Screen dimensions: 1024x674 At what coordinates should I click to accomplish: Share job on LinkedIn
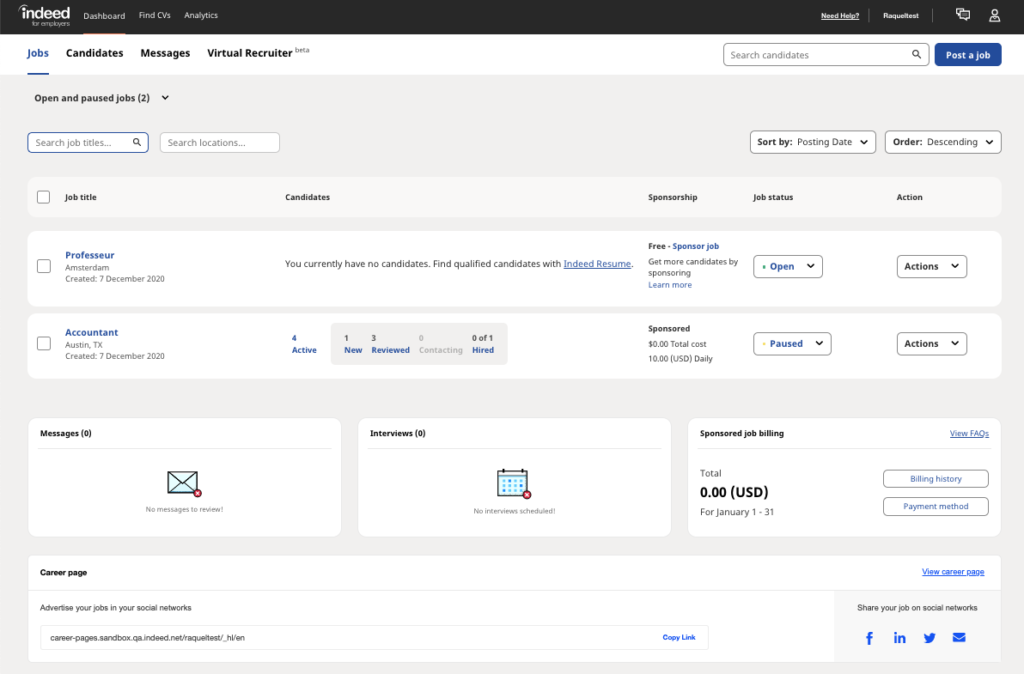[x=899, y=637]
